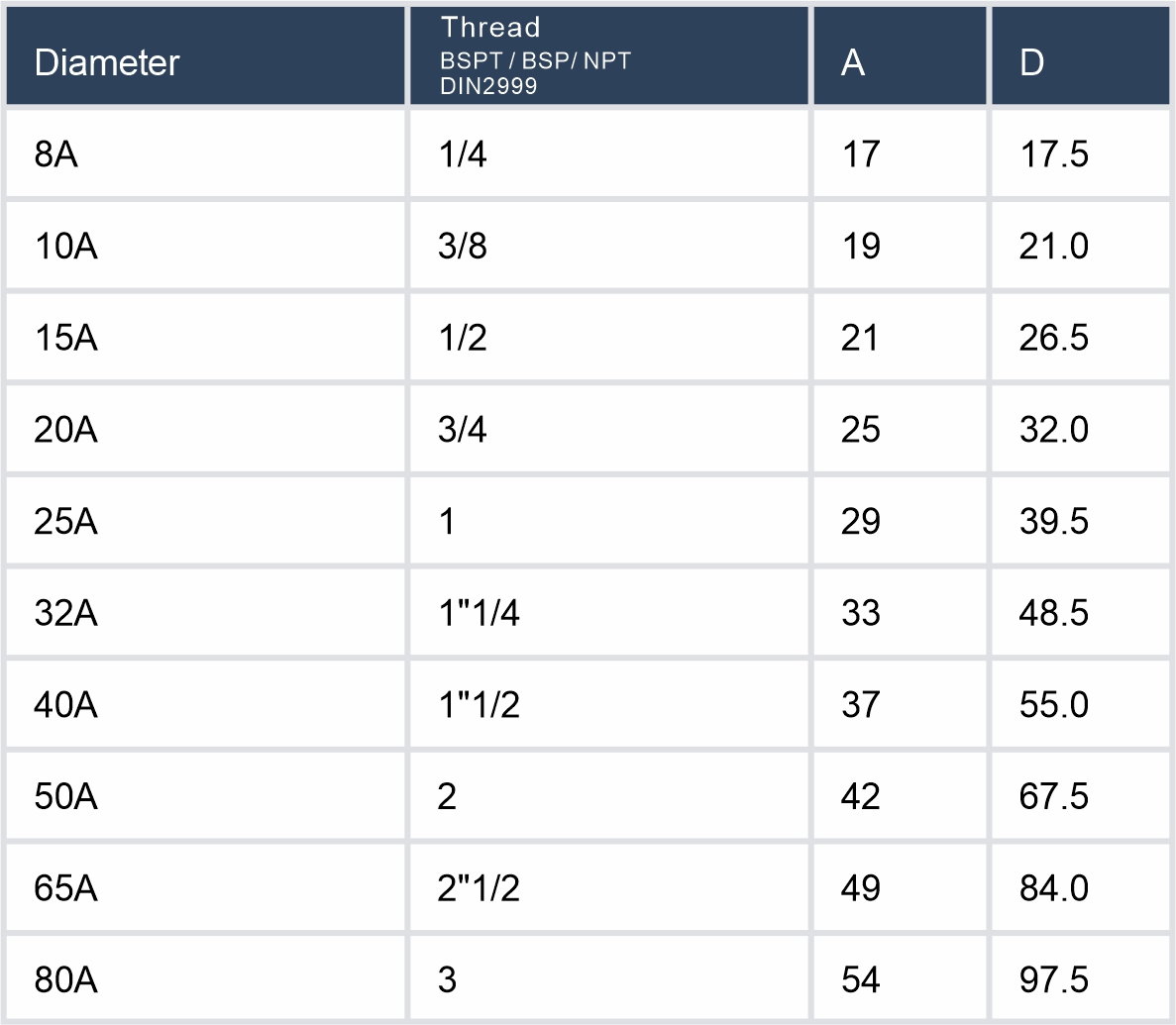Image resolution: width=1176 pixels, height=1025 pixels.
Task: Select the 25A diameter cell
Action: coord(65,521)
